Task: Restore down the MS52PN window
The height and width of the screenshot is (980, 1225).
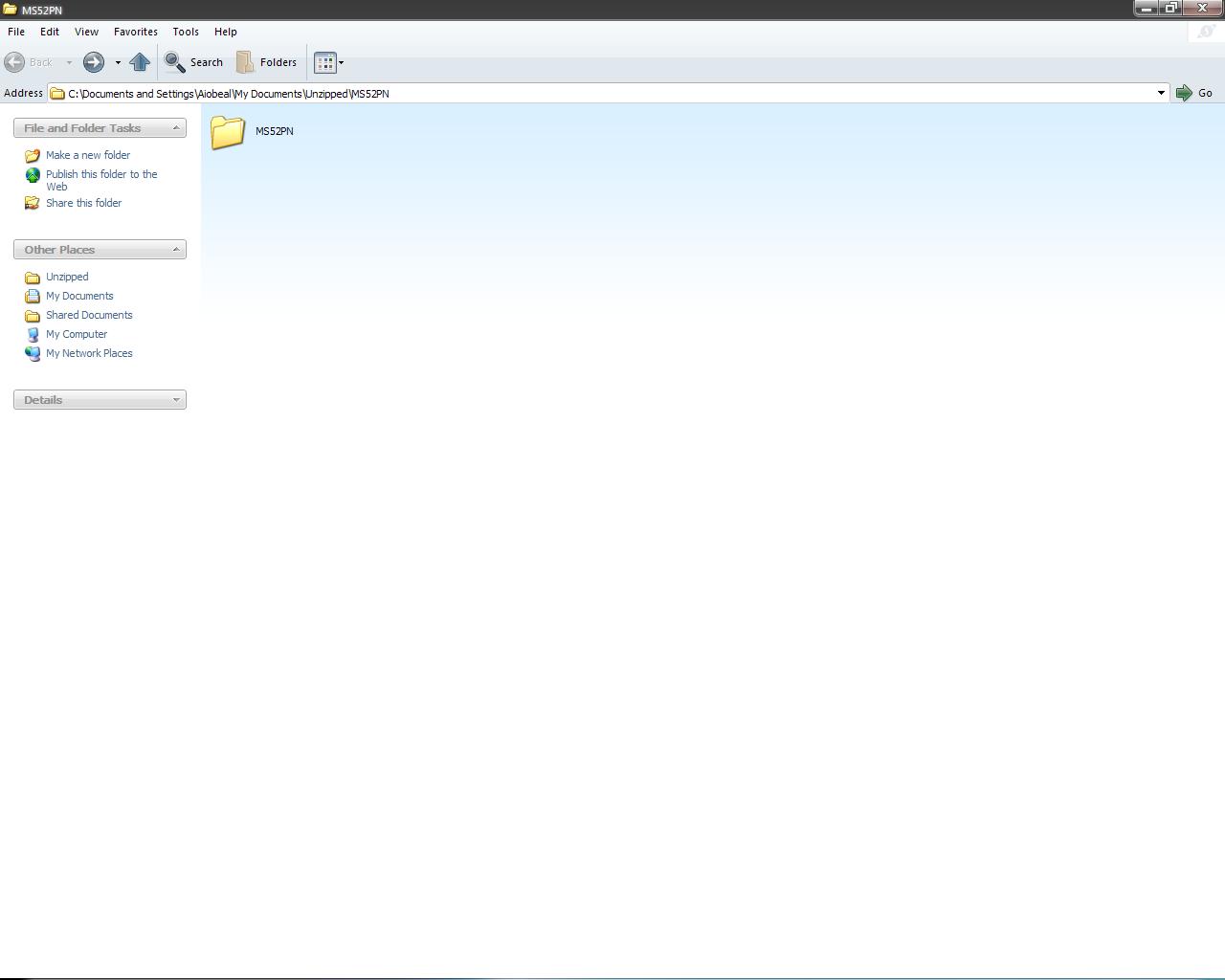Action: click(x=1170, y=8)
